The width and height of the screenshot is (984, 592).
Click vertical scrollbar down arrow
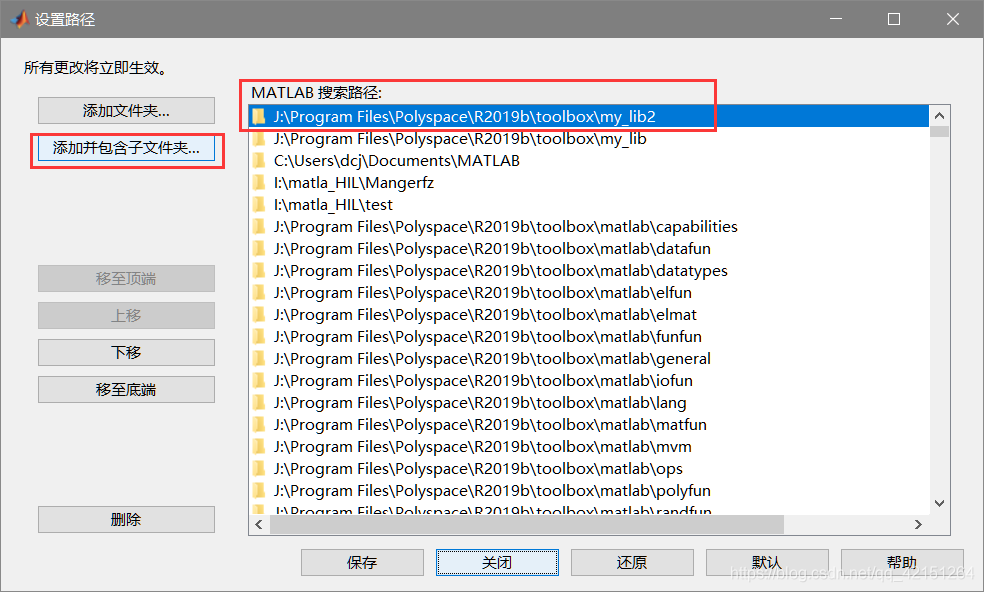click(x=939, y=503)
